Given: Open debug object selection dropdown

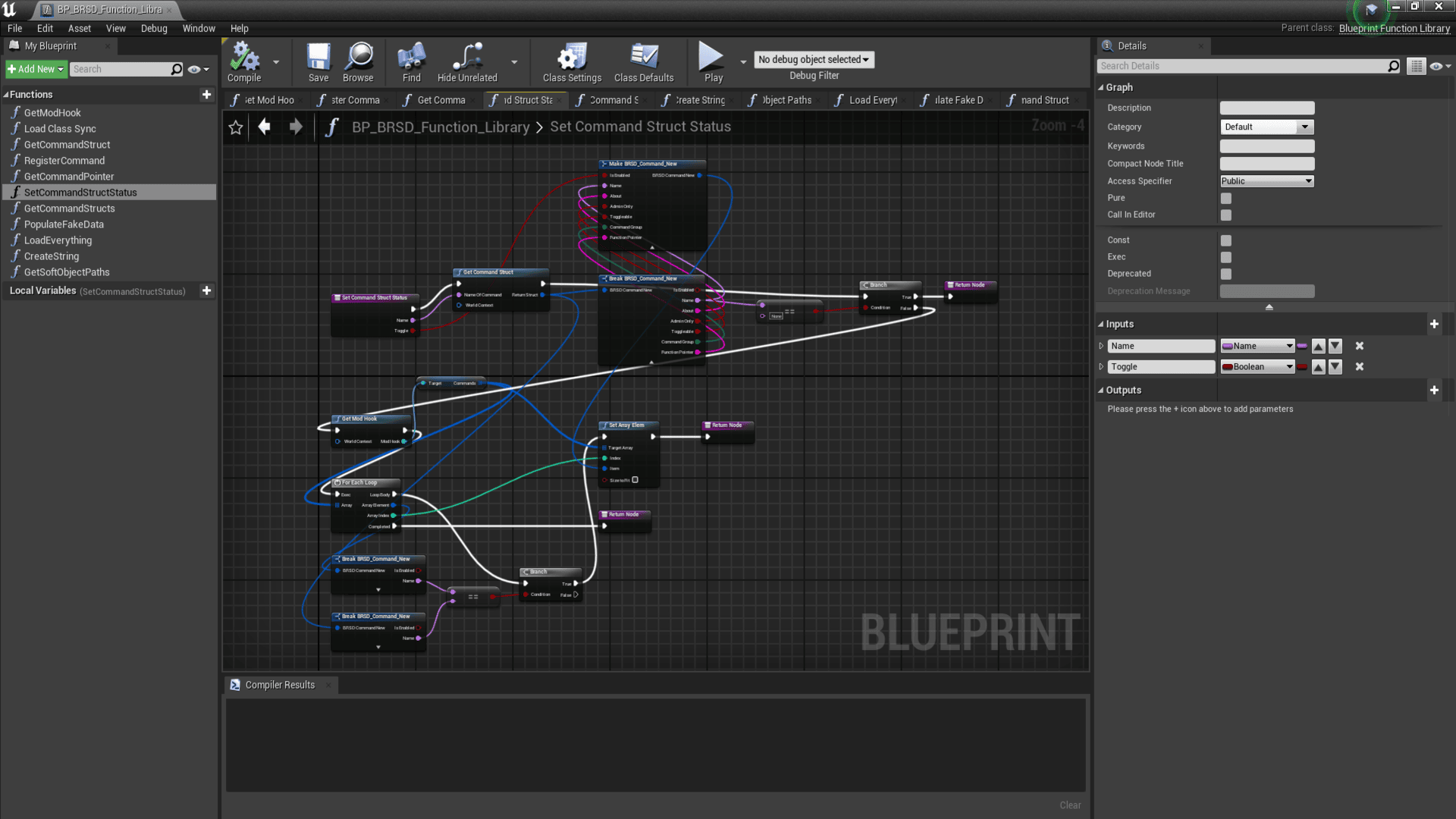Looking at the screenshot, I should click(814, 60).
